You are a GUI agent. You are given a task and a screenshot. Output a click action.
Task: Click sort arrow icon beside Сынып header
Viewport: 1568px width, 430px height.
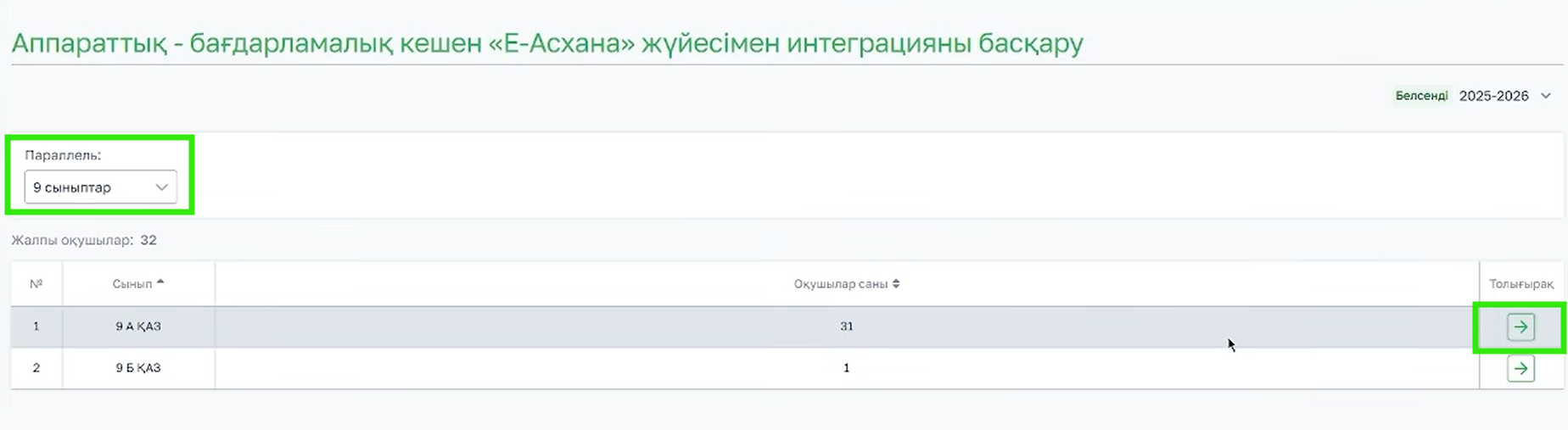[160, 282]
